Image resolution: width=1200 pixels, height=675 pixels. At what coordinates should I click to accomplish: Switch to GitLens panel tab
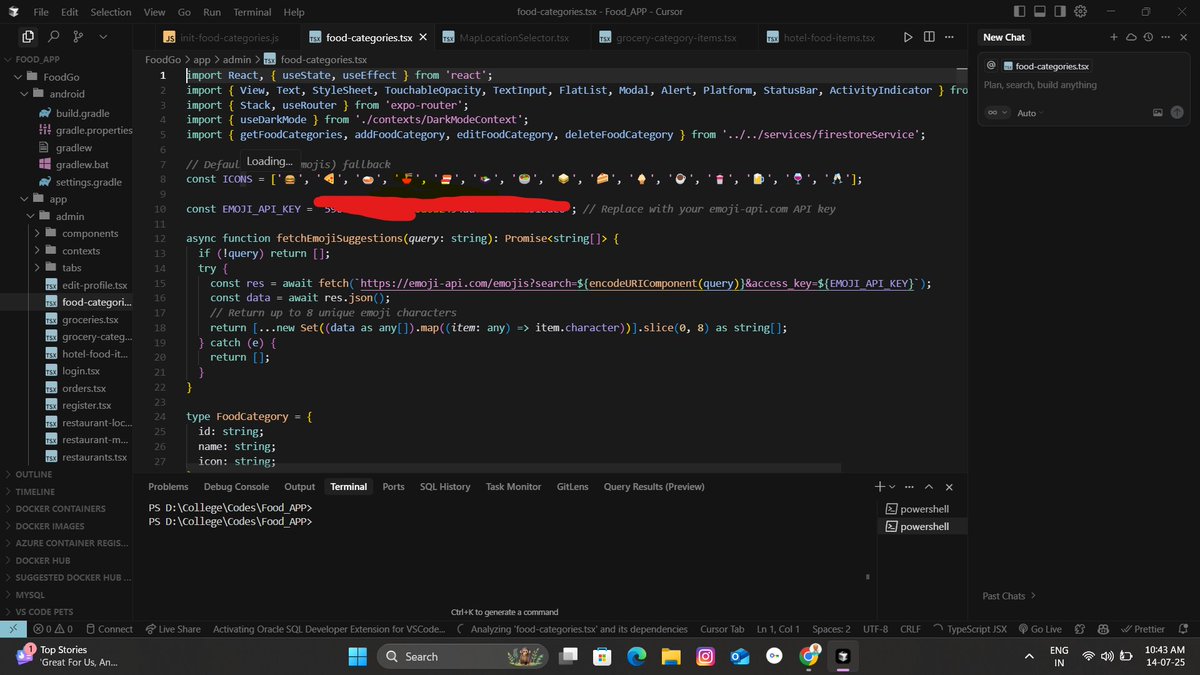point(573,487)
